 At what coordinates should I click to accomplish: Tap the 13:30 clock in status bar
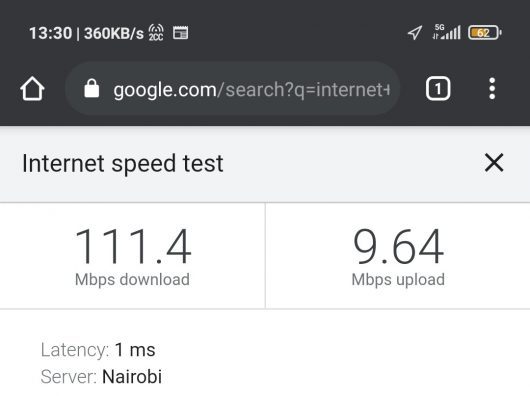[x=51, y=33]
